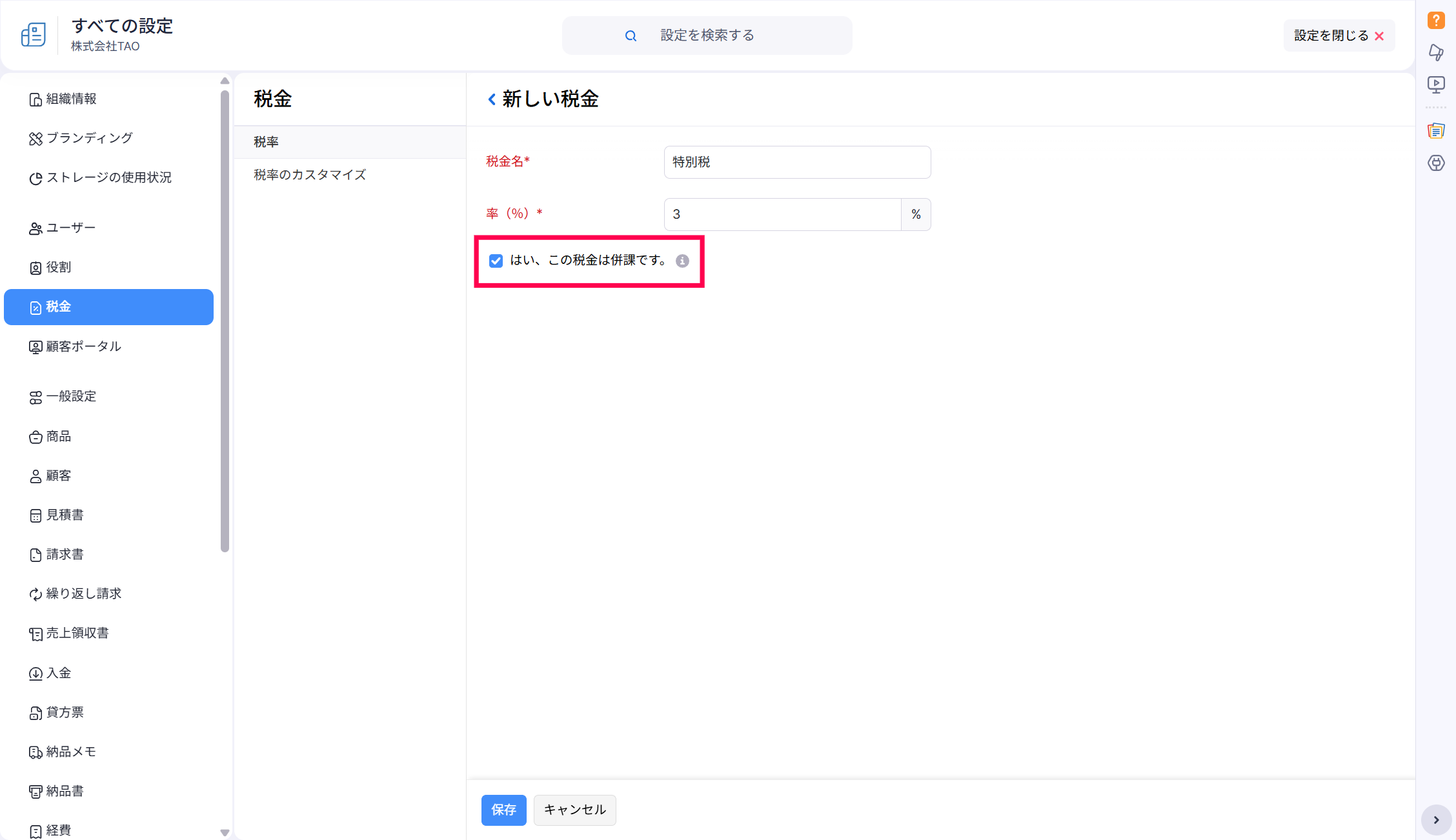Click the 税金名 input field
Viewport: 1456px width, 840px height.
click(x=796, y=162)
